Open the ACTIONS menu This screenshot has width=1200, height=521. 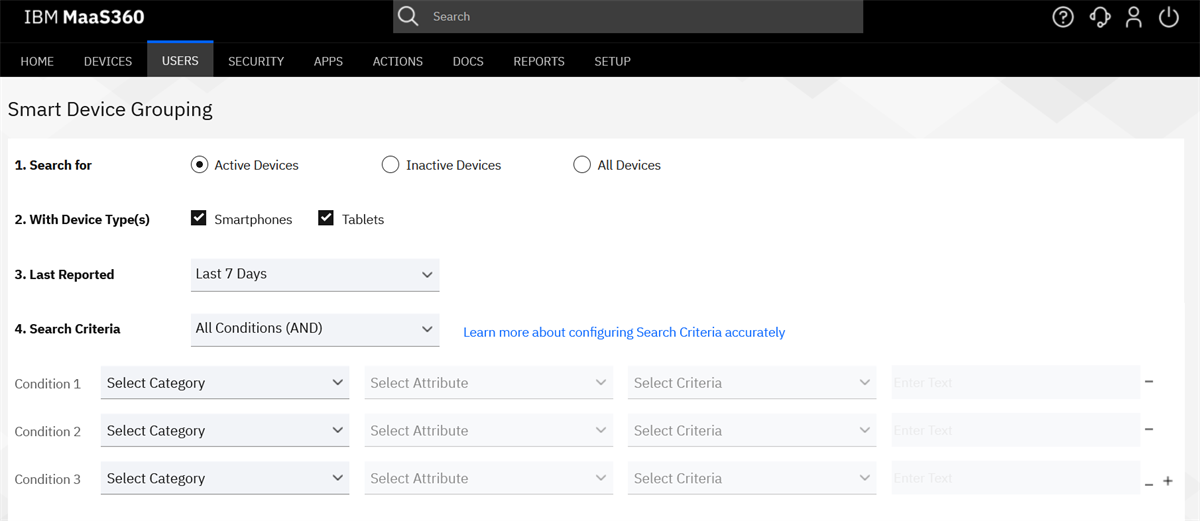pyautogui.click(x=398, y=61)
